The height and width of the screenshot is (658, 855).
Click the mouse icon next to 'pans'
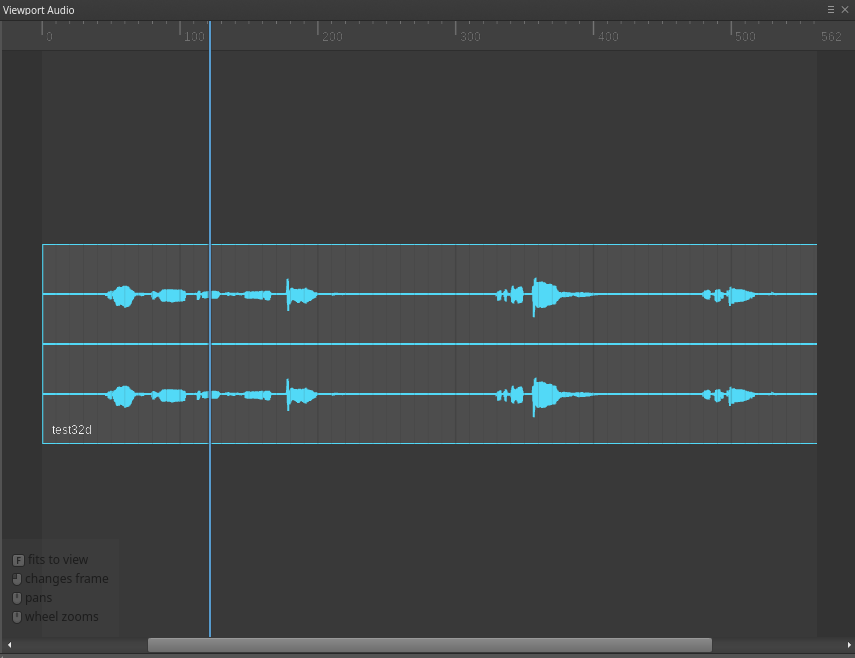pyautogui.click(x=16, y=597)
